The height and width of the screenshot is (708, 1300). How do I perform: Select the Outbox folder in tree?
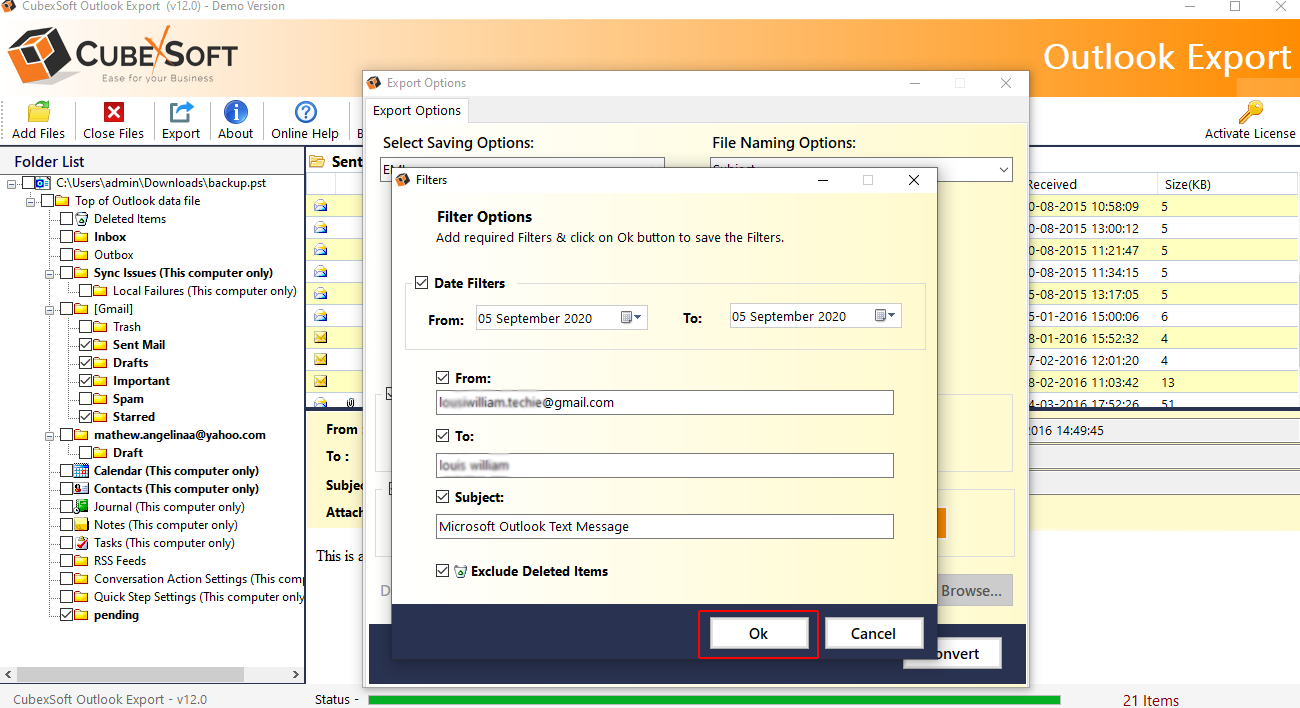[114, 255]
